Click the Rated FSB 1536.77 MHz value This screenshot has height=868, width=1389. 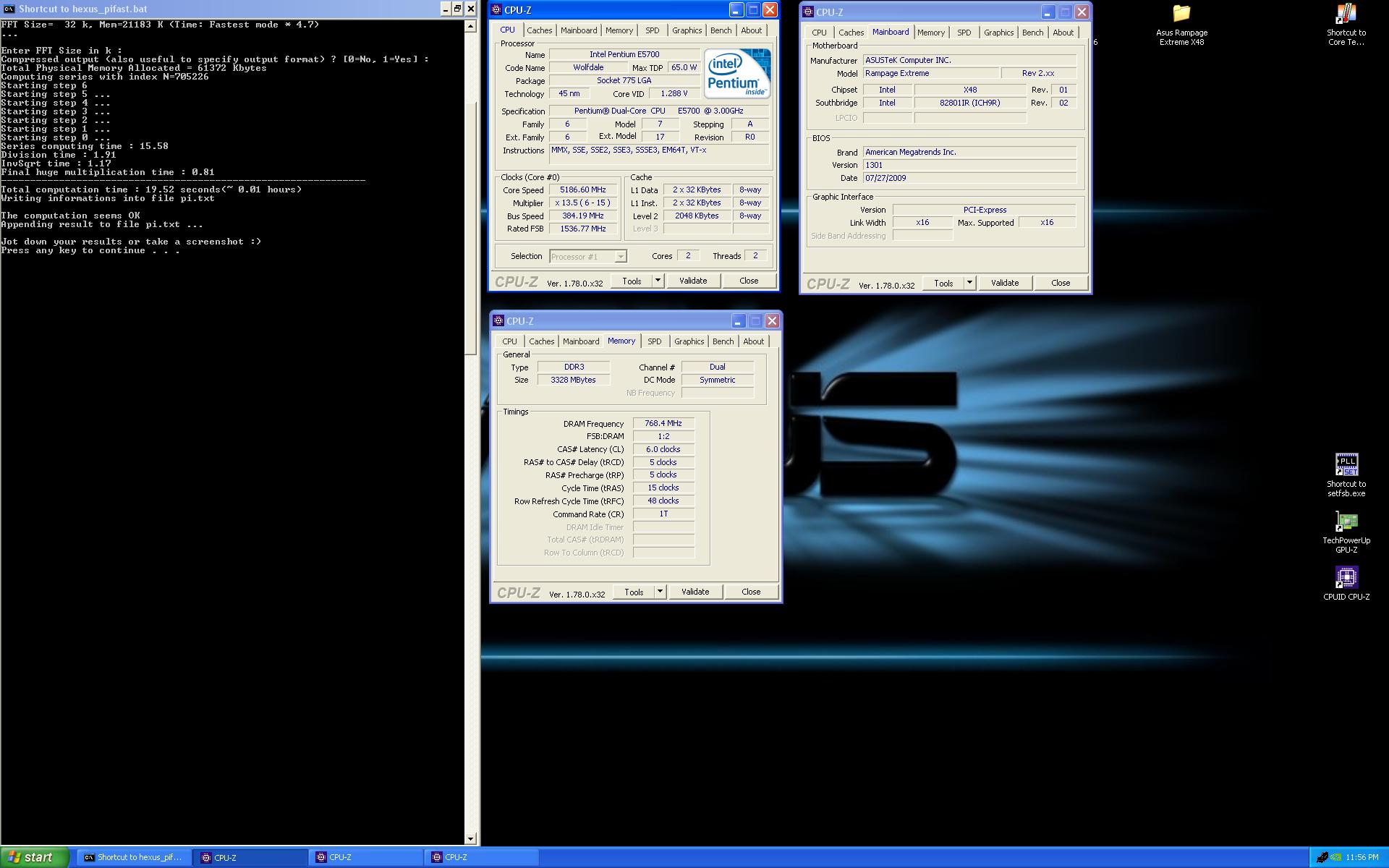click(582, 229)
